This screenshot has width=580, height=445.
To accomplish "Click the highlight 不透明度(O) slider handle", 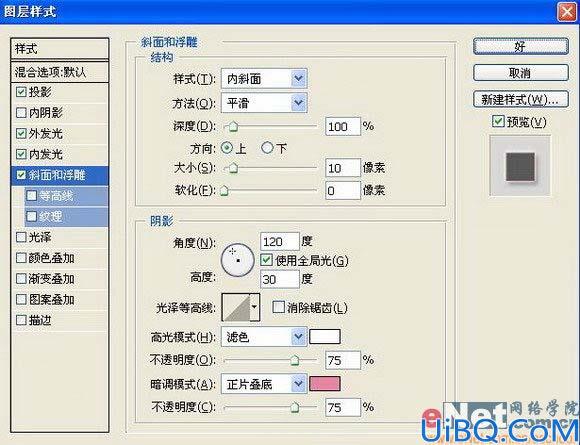I will (x=294, y=360).
